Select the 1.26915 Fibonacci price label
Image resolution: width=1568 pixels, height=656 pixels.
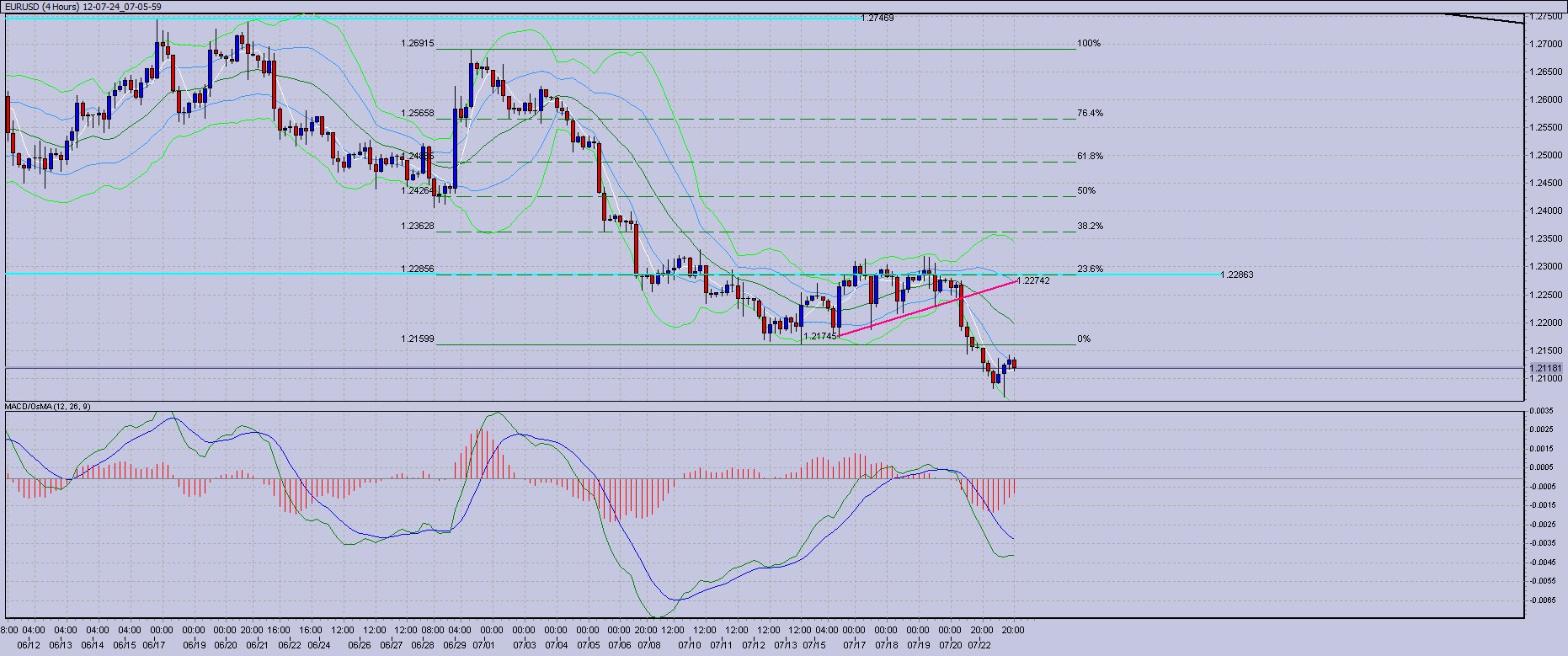click(x=418, y=44)
